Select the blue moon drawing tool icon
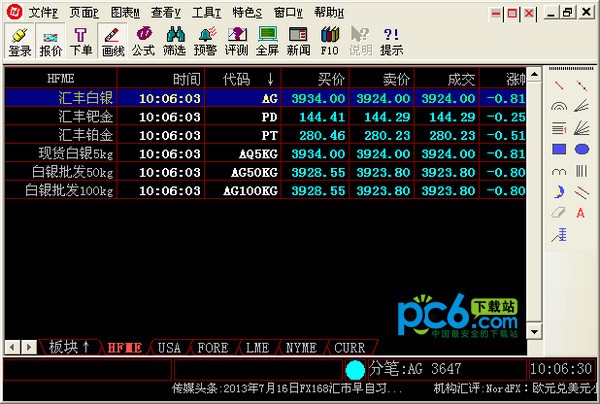The image size is (600, 404). pos(559,192)
